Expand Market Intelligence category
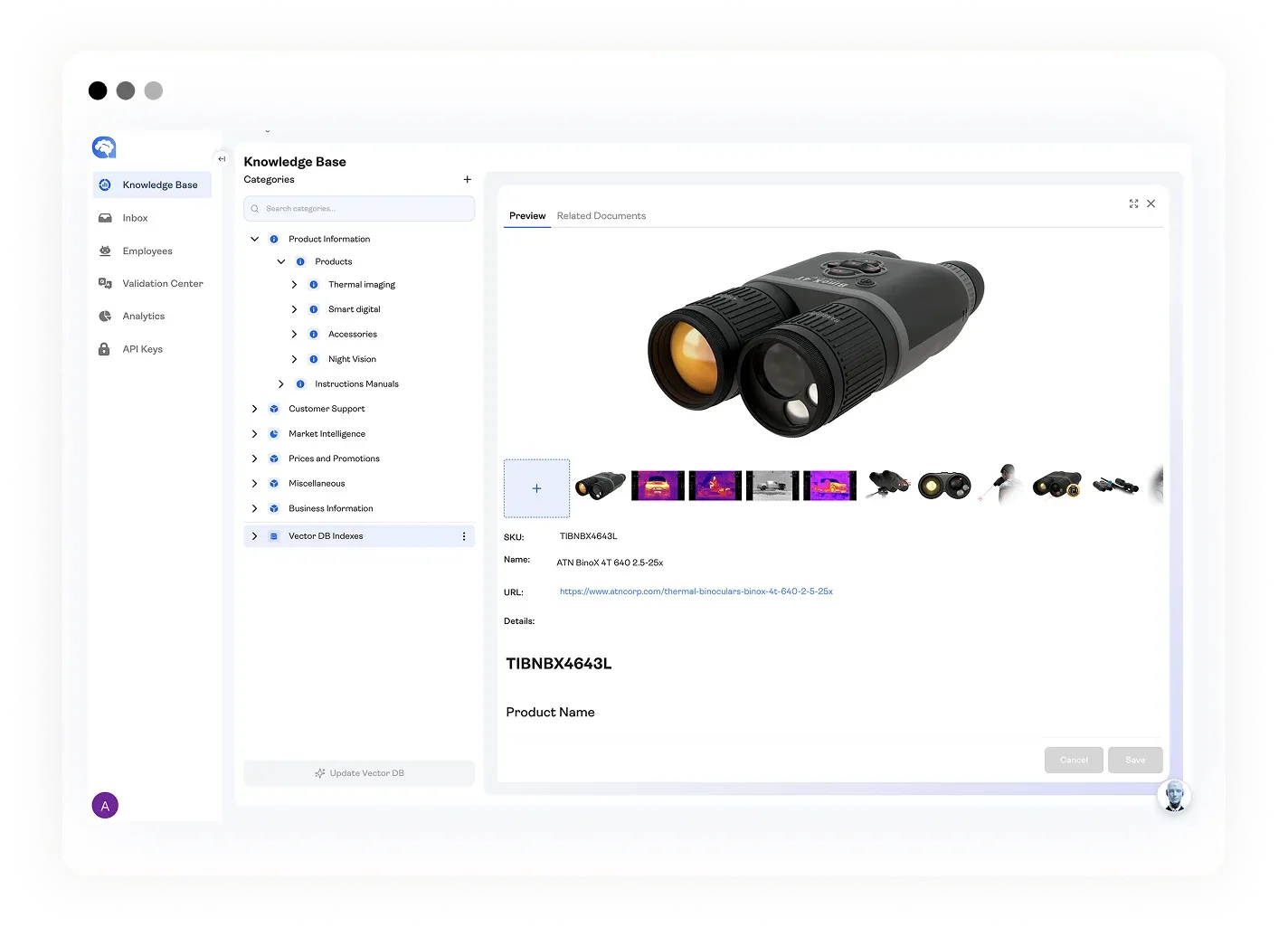This screenshot has width=1288, height=927. 255,433
